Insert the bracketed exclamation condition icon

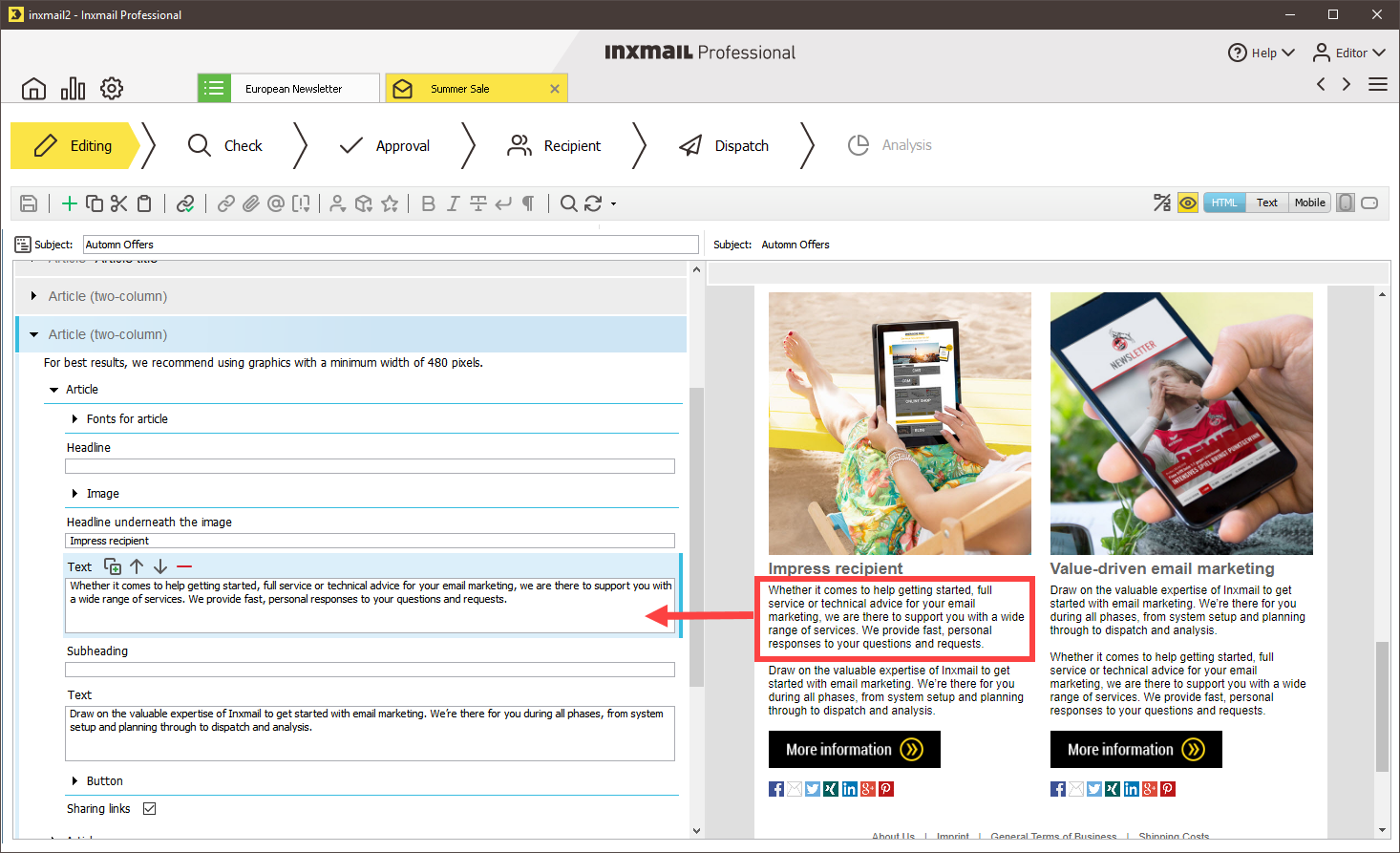tap(301, 203)
